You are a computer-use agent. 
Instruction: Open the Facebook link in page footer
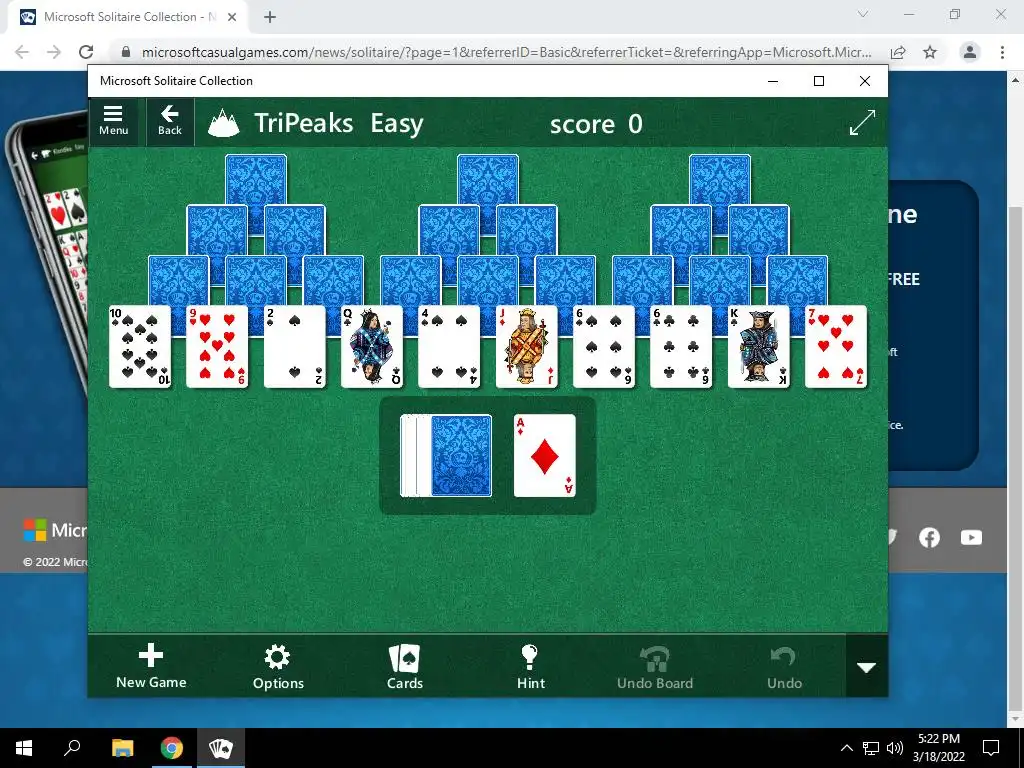click(929, 537)
